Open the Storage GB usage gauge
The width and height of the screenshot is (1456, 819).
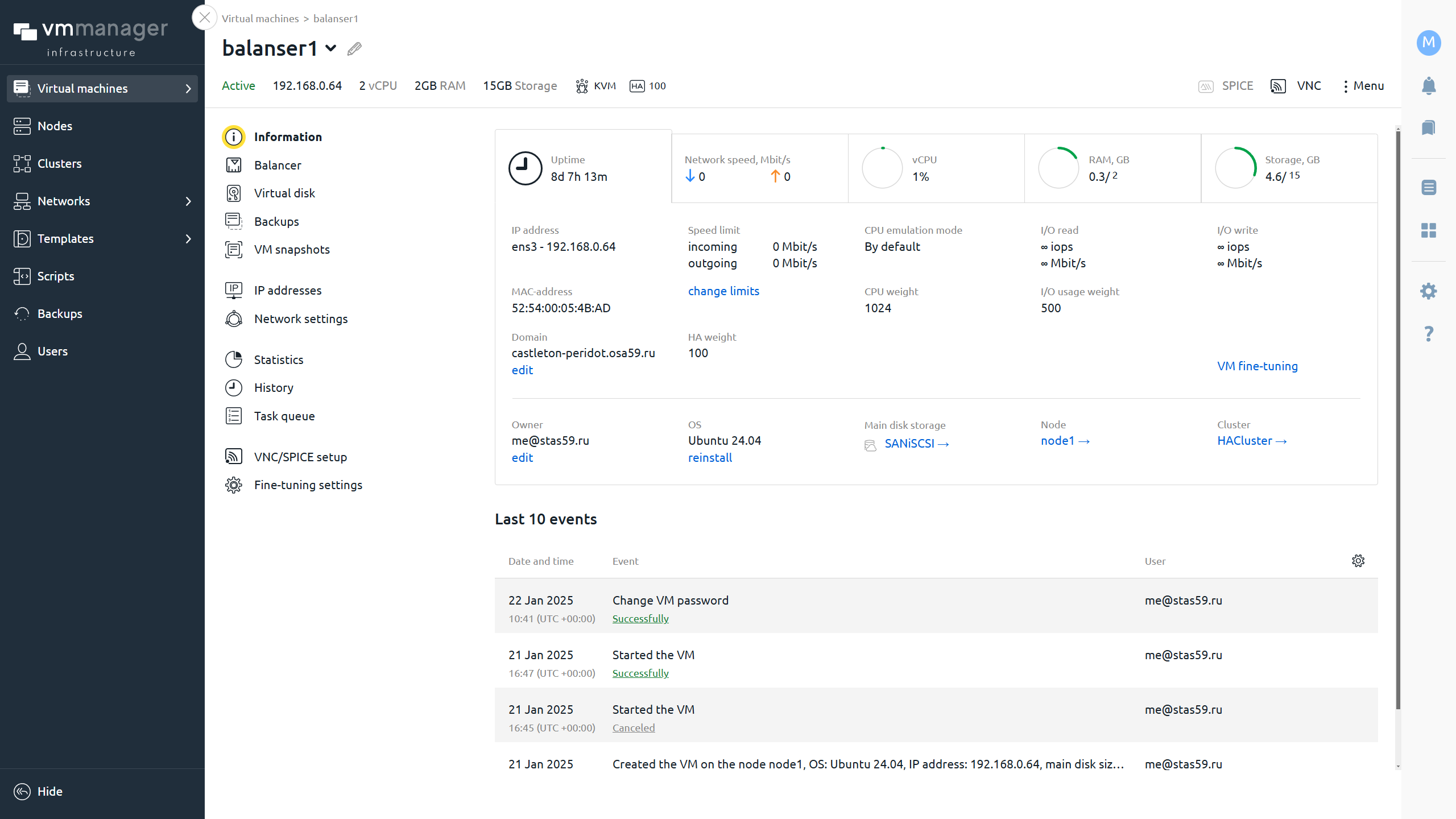pos(1235,168)
